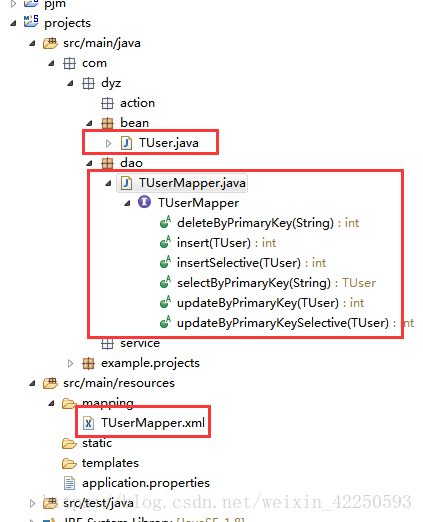The height and width of the screenshot is (522, 423).
Task: Click the dyz package icon
Action: pos(88,83)
